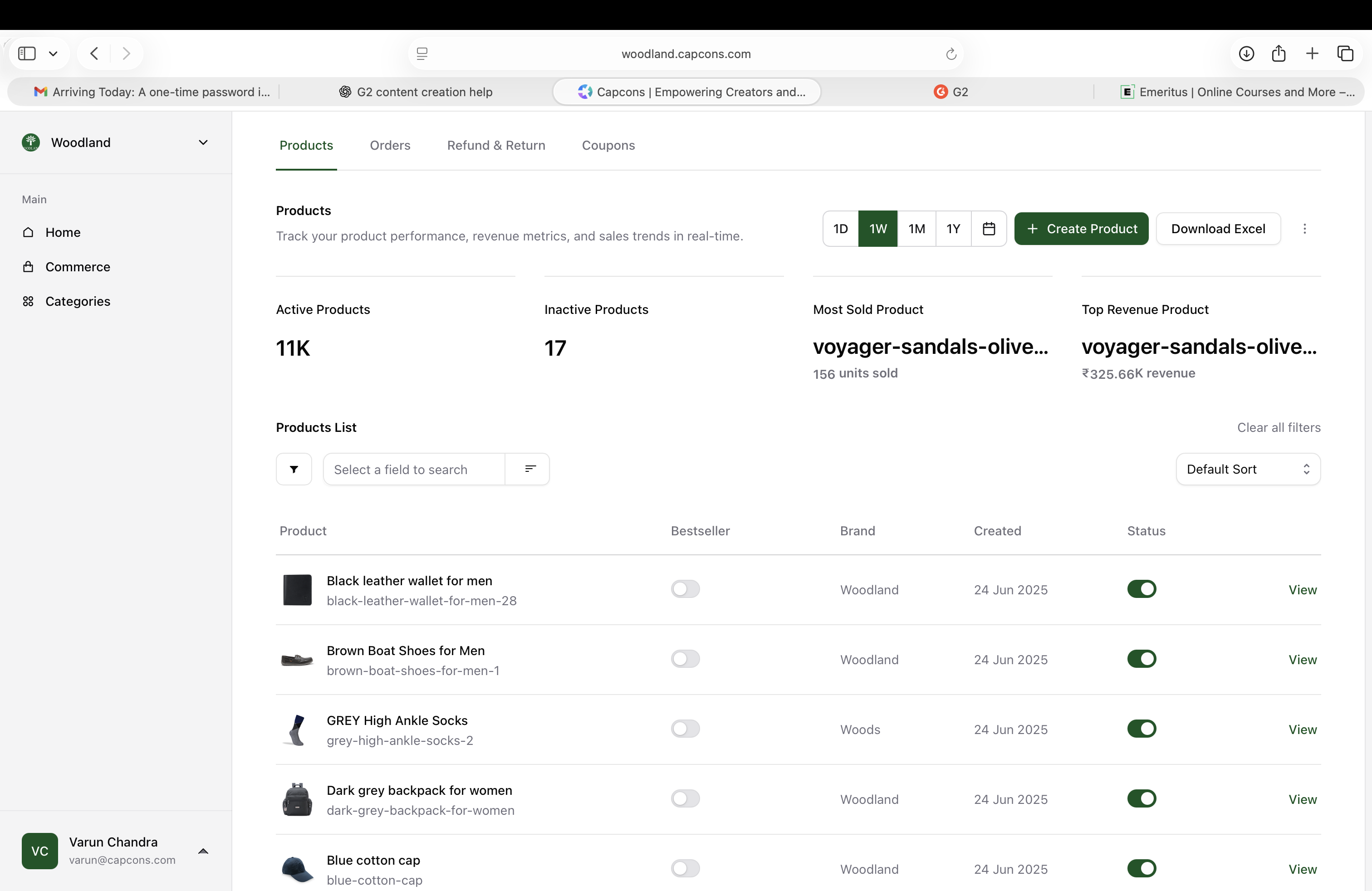
Task: Open the three-dot options menu near Download Excel
Action: [1304, 229]
